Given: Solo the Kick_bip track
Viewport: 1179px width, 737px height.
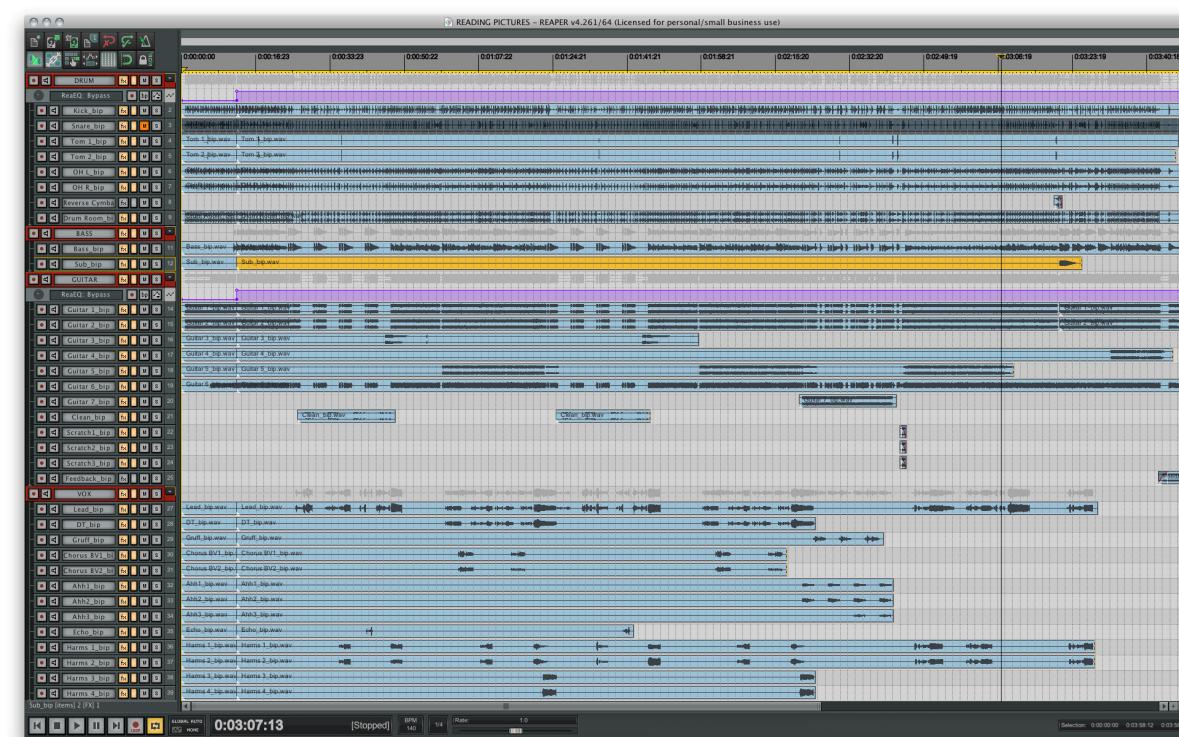Looking at the screenshot, I should pyautogui.click(x=156, y=111).
